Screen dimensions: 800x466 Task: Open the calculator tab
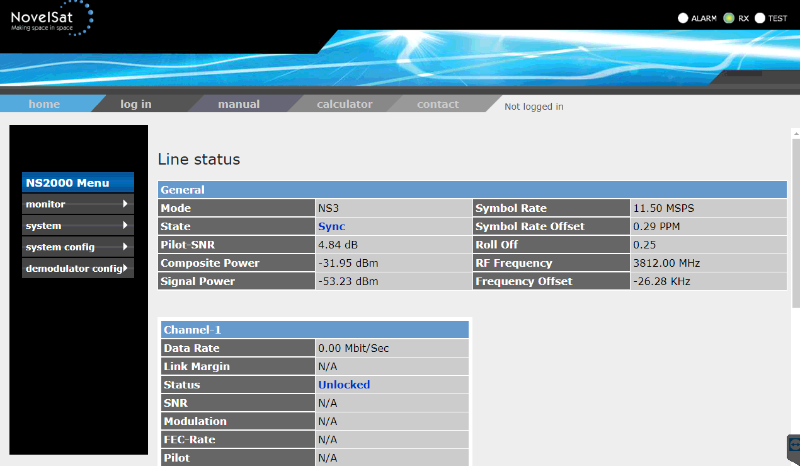(x=344, y=104)
